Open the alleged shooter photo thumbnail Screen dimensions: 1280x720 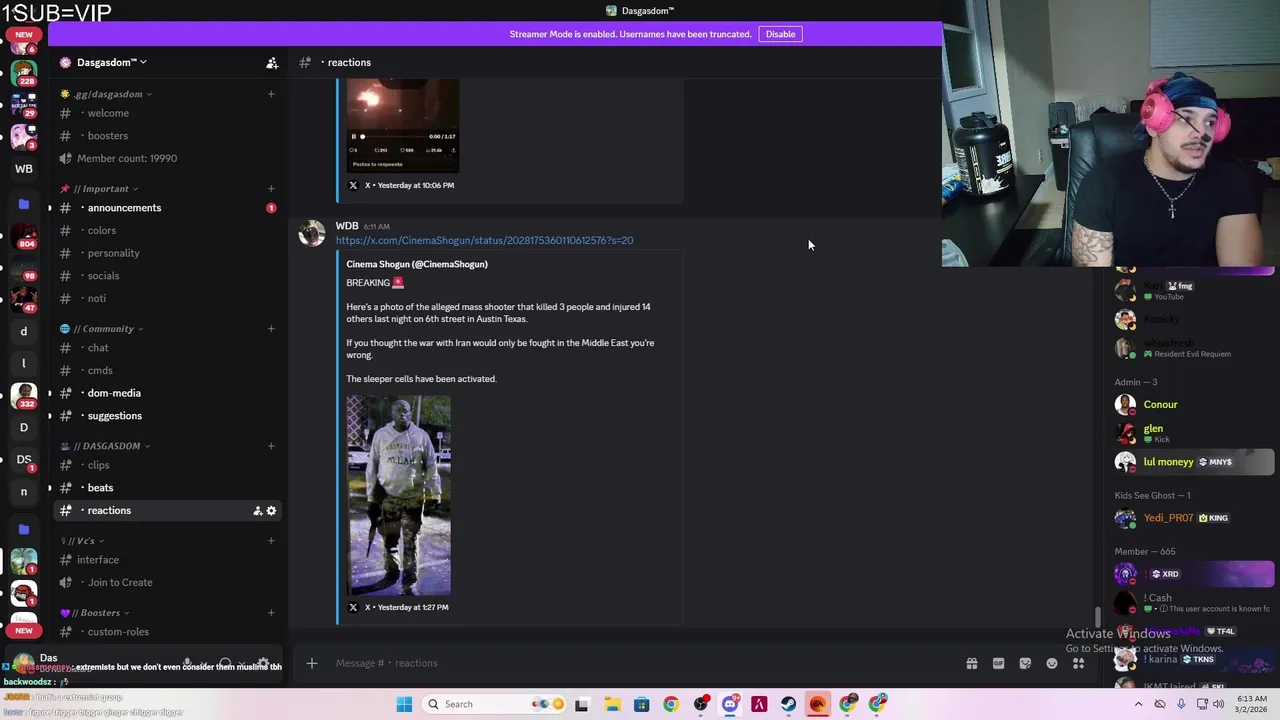coord(398,496)
